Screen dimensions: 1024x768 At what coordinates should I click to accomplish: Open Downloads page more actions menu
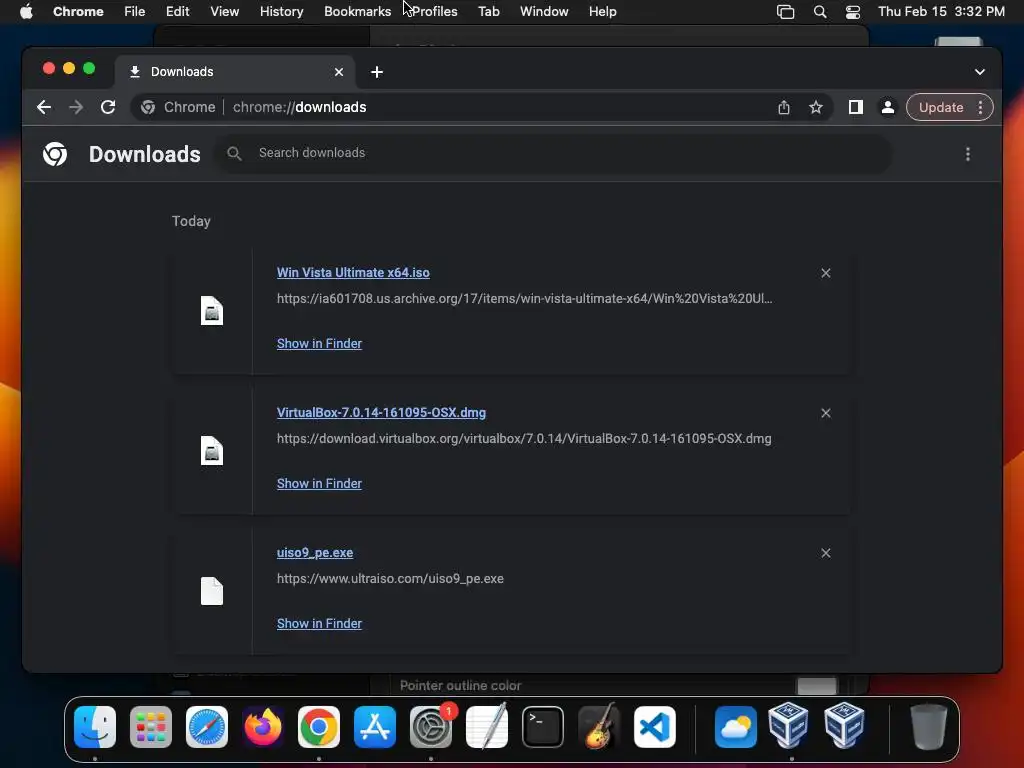[968, 154]
